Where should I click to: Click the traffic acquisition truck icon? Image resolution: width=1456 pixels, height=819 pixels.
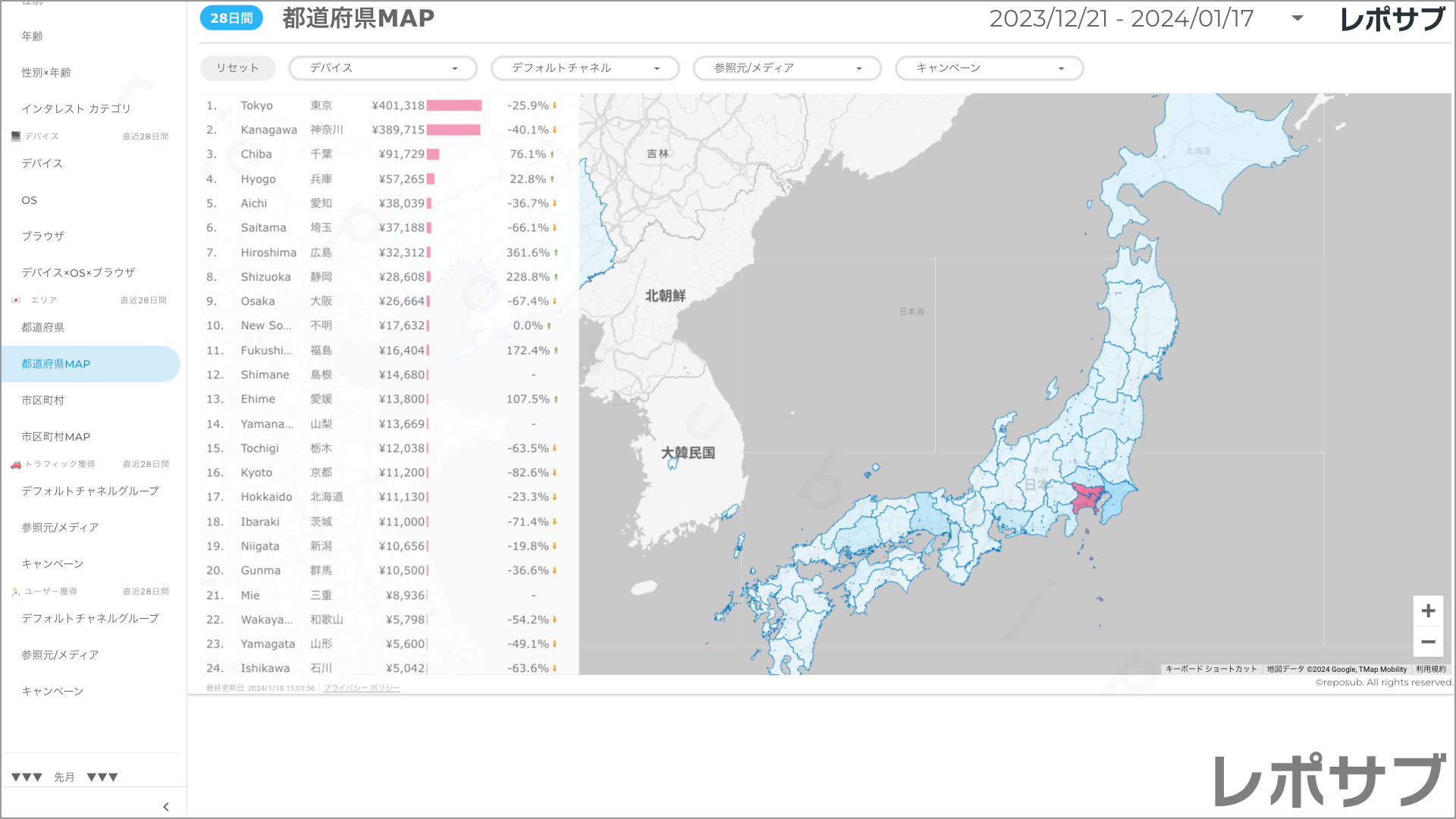(x=16, y=464)
